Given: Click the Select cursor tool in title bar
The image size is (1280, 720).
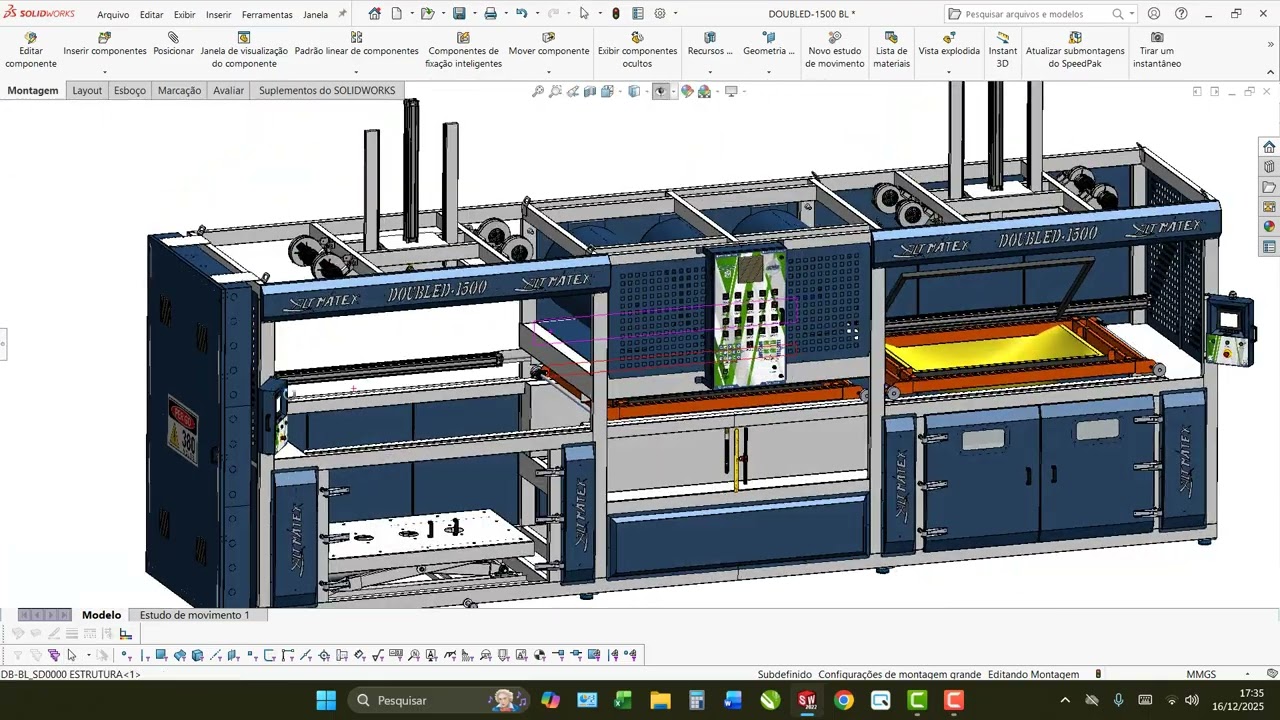Looking at the screenshot, I should (x=584, y=14).
